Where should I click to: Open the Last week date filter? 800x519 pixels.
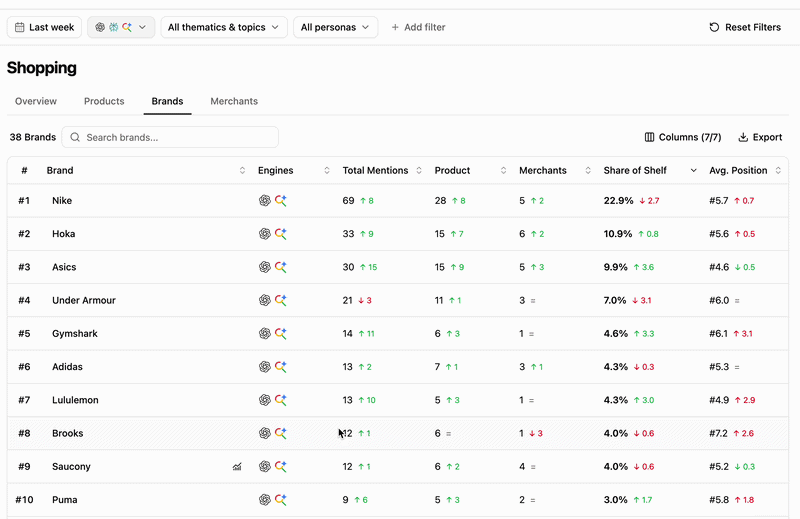44,27
